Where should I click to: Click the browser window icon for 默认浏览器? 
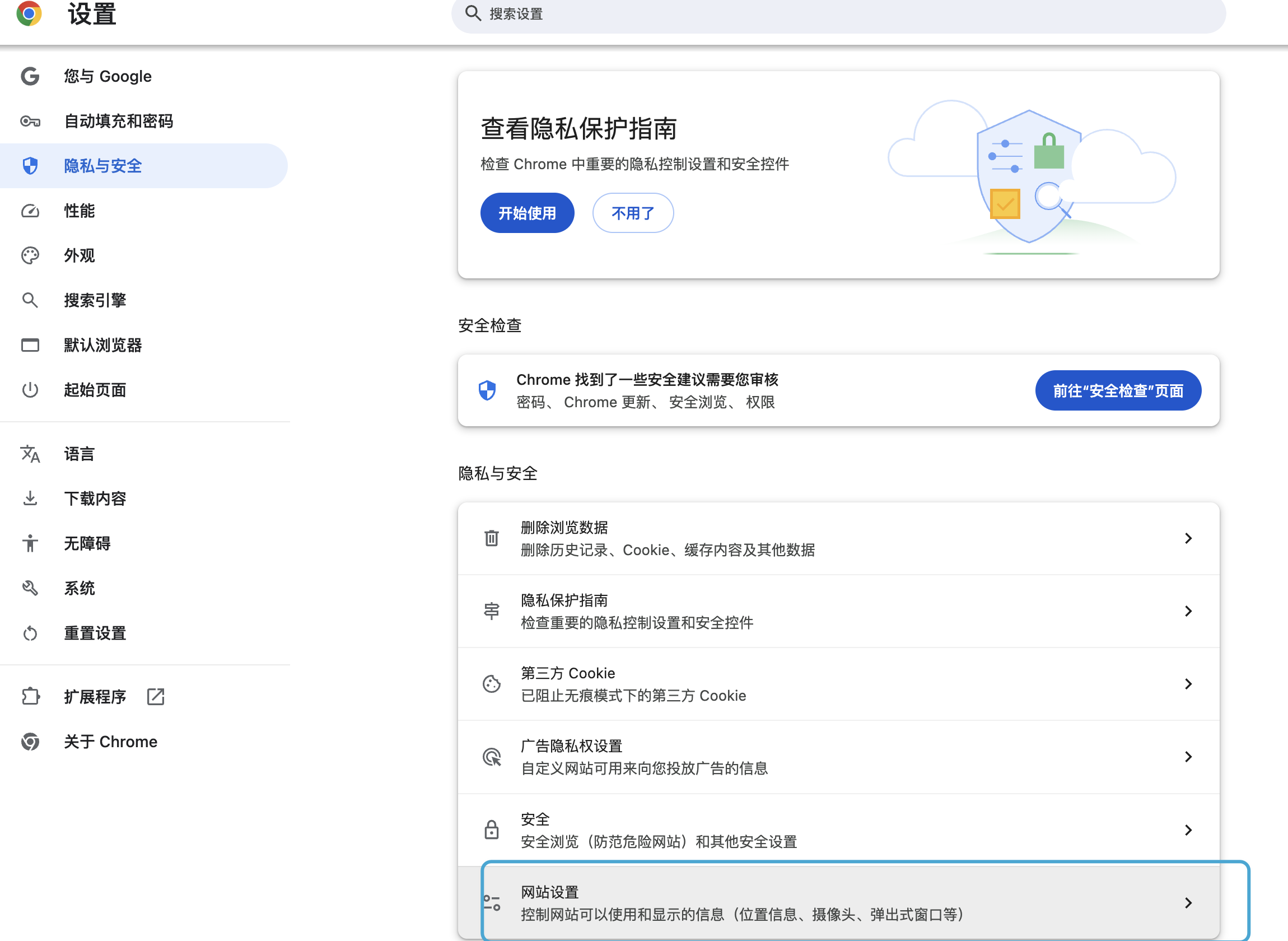click(30, 345)
